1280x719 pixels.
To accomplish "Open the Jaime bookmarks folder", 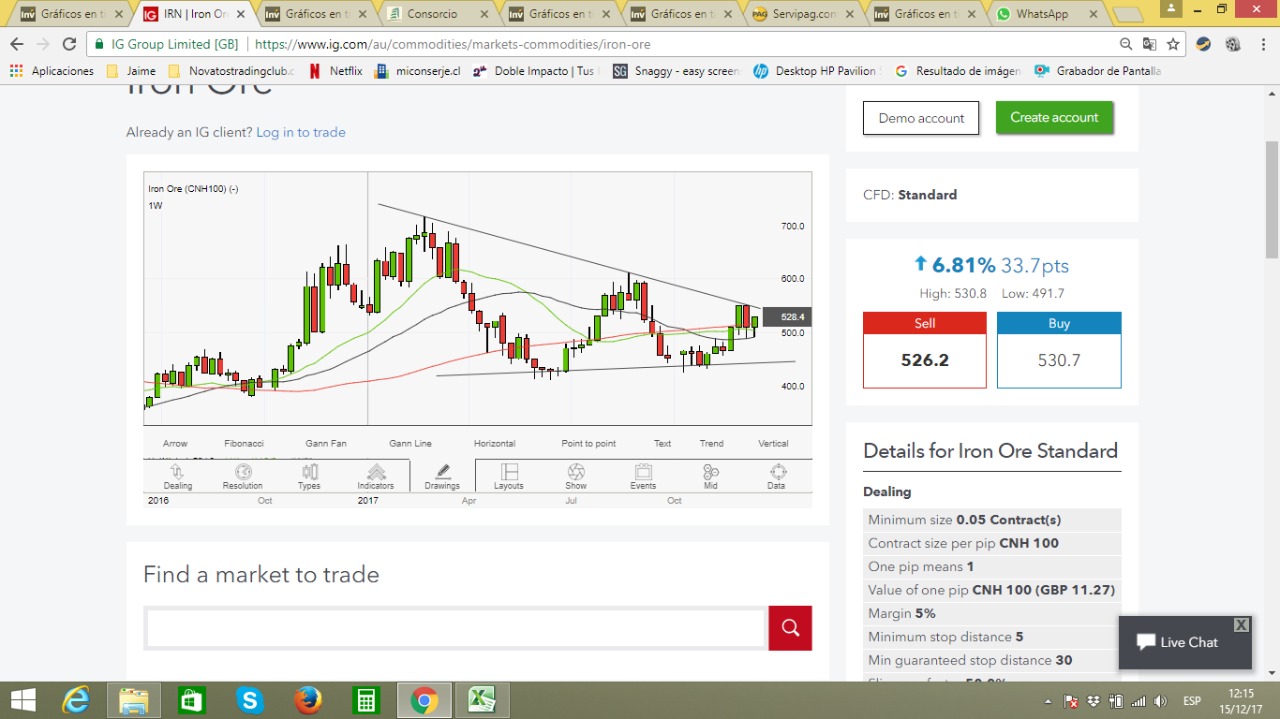I will coord(131,71).
